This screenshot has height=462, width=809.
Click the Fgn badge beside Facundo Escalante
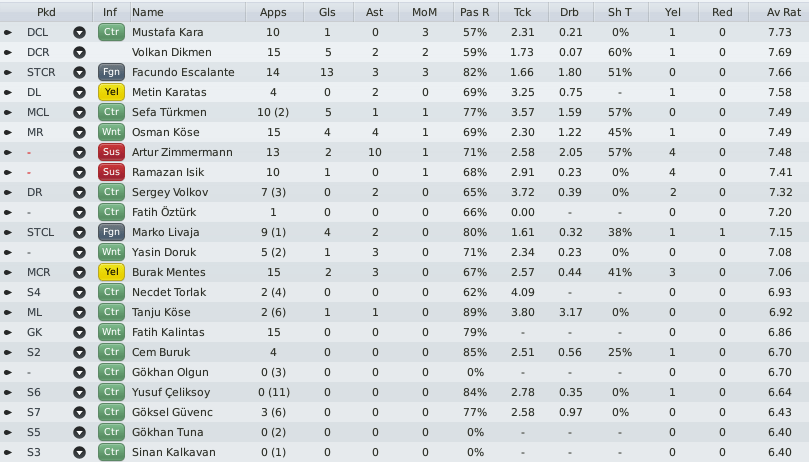111,72
